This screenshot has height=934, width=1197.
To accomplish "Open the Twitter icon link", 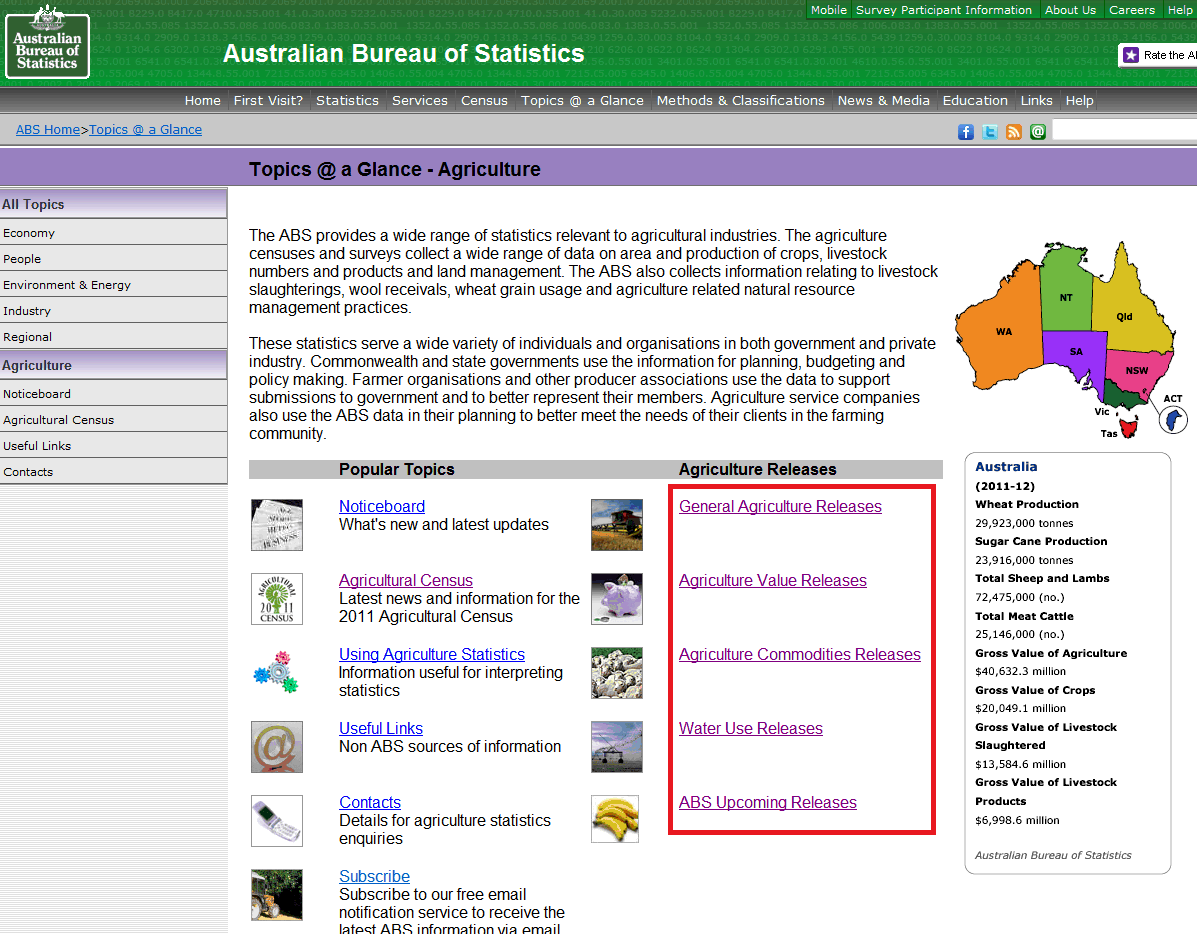I will click(990, 132).
